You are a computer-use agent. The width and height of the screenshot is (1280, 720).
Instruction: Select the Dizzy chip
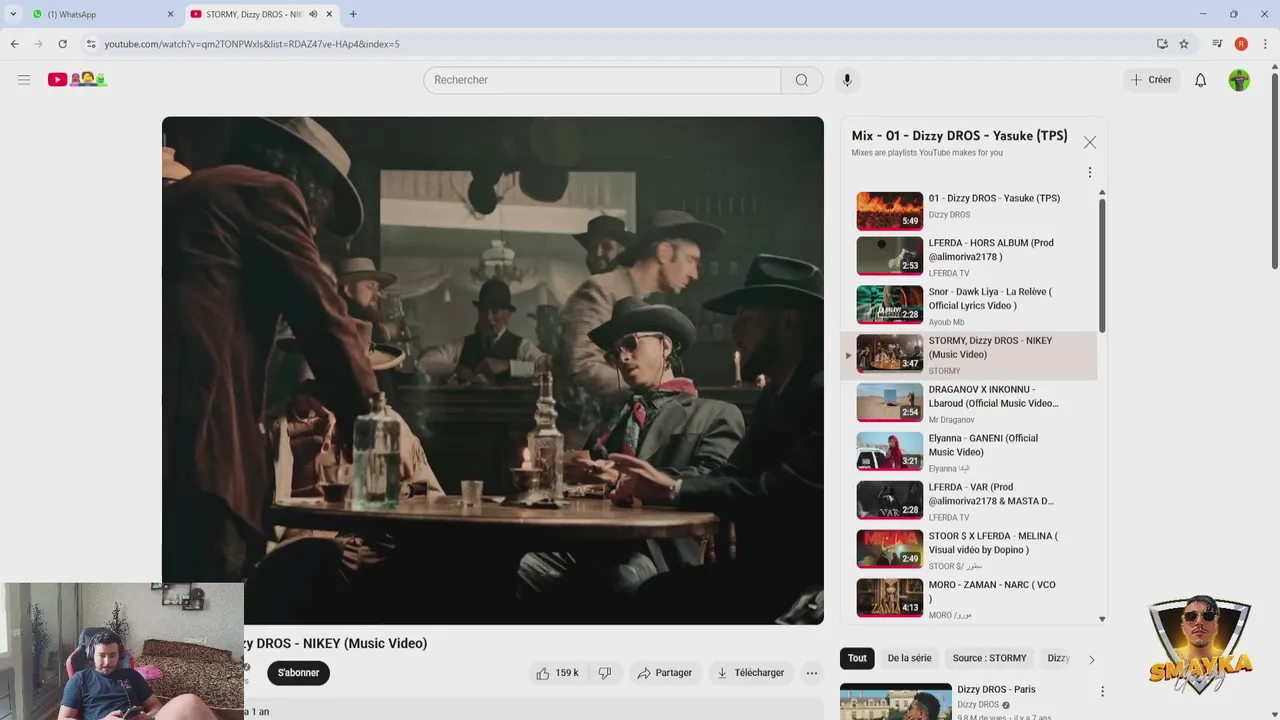point(1058,658)
